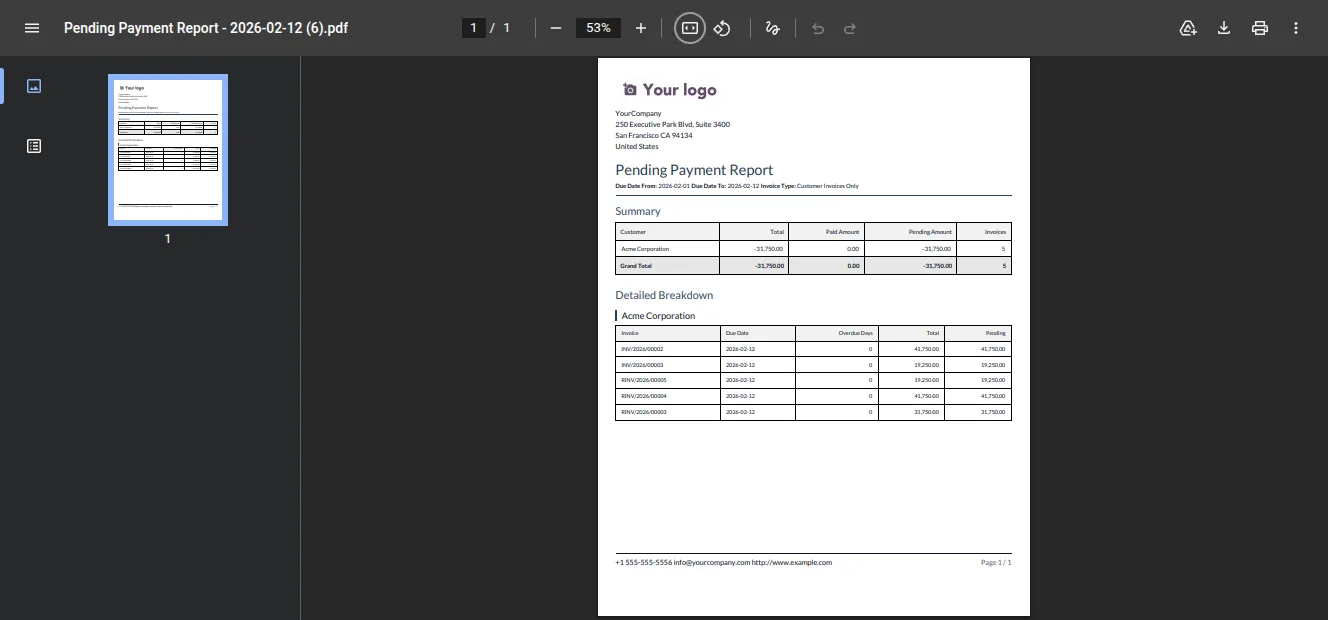Click footer contact line with info@yourcompany.com
The width and height of the screenshot is (1328, 620).
(723, 562)
